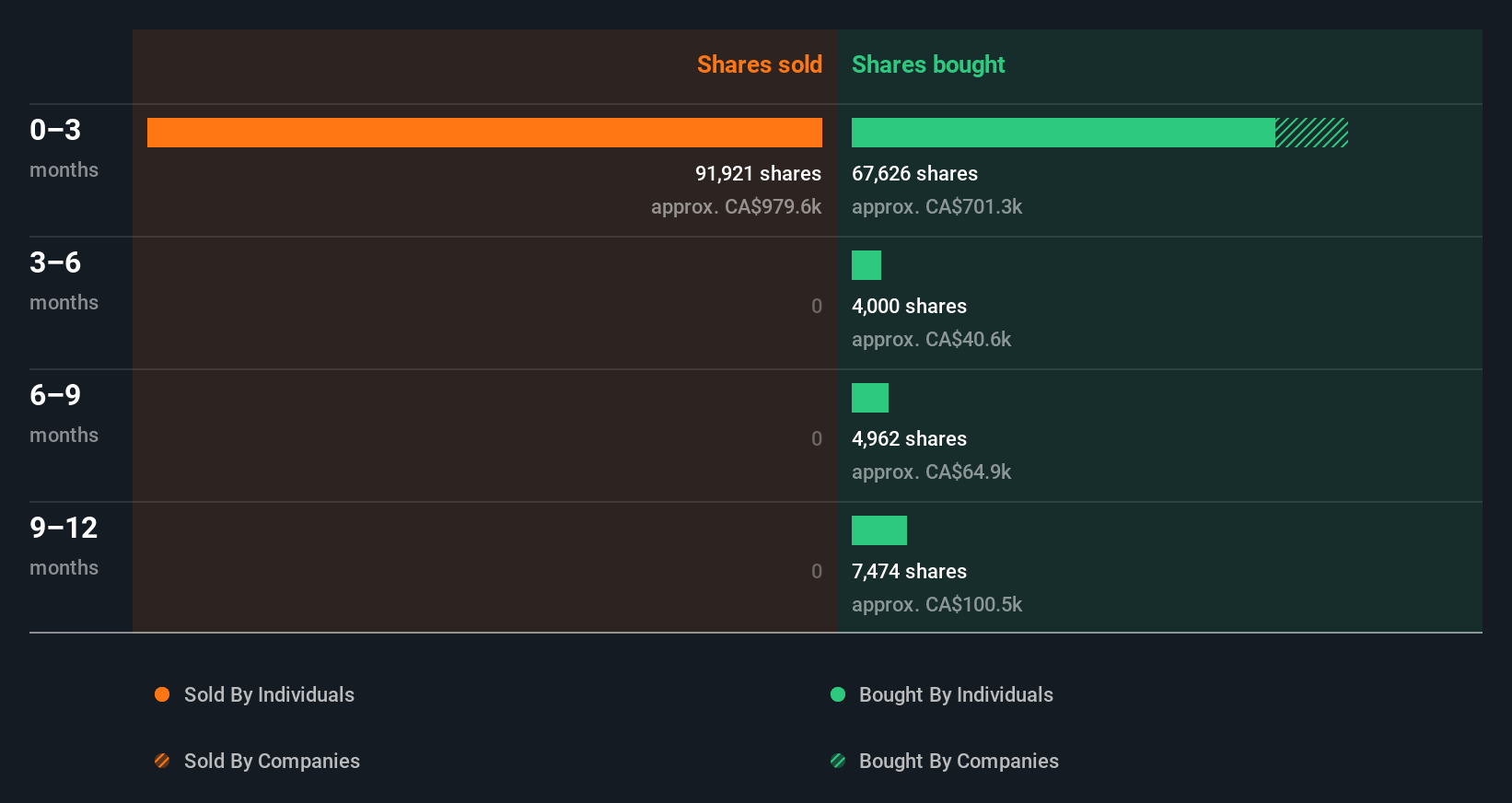Click the zero sold value in 9–12 months row
The image size is (1512, 803).
[817, 571]
